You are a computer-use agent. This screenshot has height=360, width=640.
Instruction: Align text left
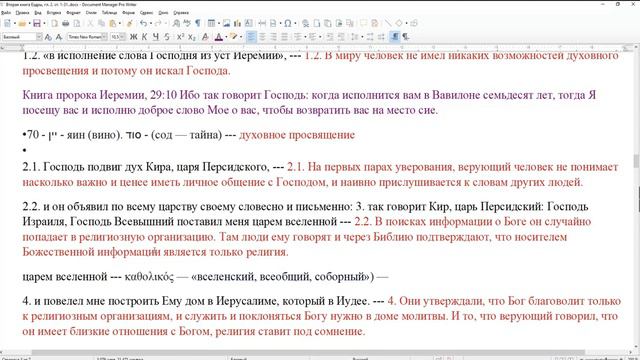pyautogui.click(x=251, y=37)
